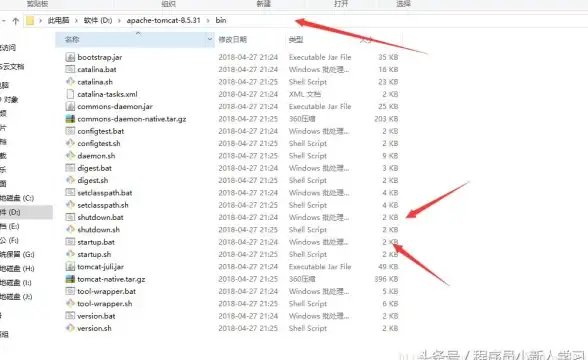Select the version.sh file name
The height and width of the screenshot is (360, 588).
tap(94, 328)
